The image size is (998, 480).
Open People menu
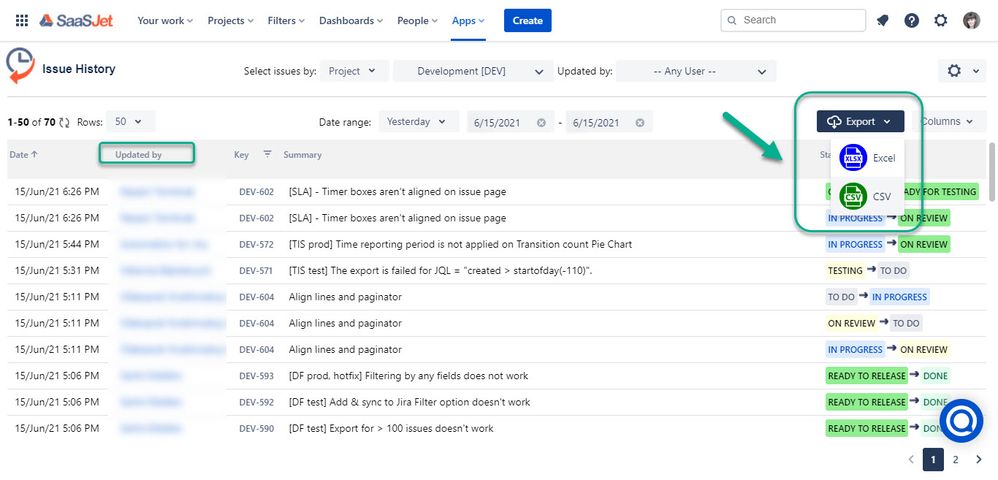pyautogui.click(x=418, y=20)
